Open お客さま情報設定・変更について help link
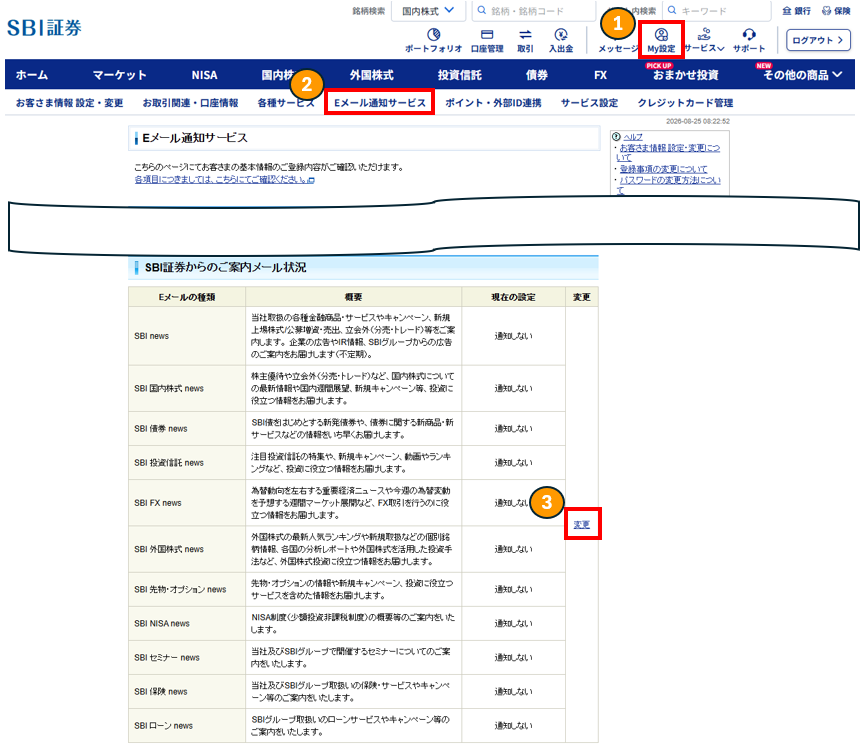This screenshot has height=748, width=867. [668, 153]
